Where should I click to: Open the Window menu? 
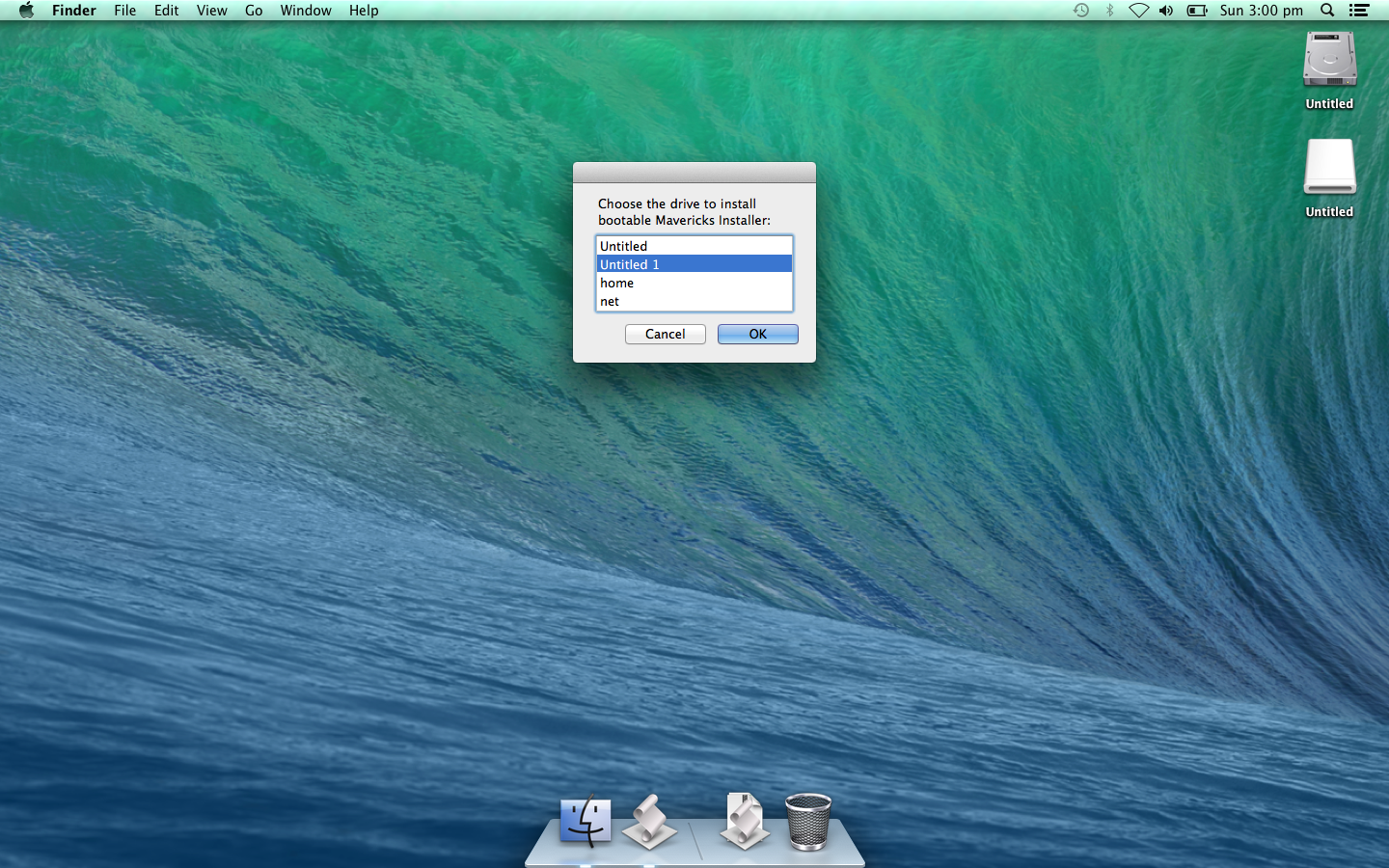point(306,11)
